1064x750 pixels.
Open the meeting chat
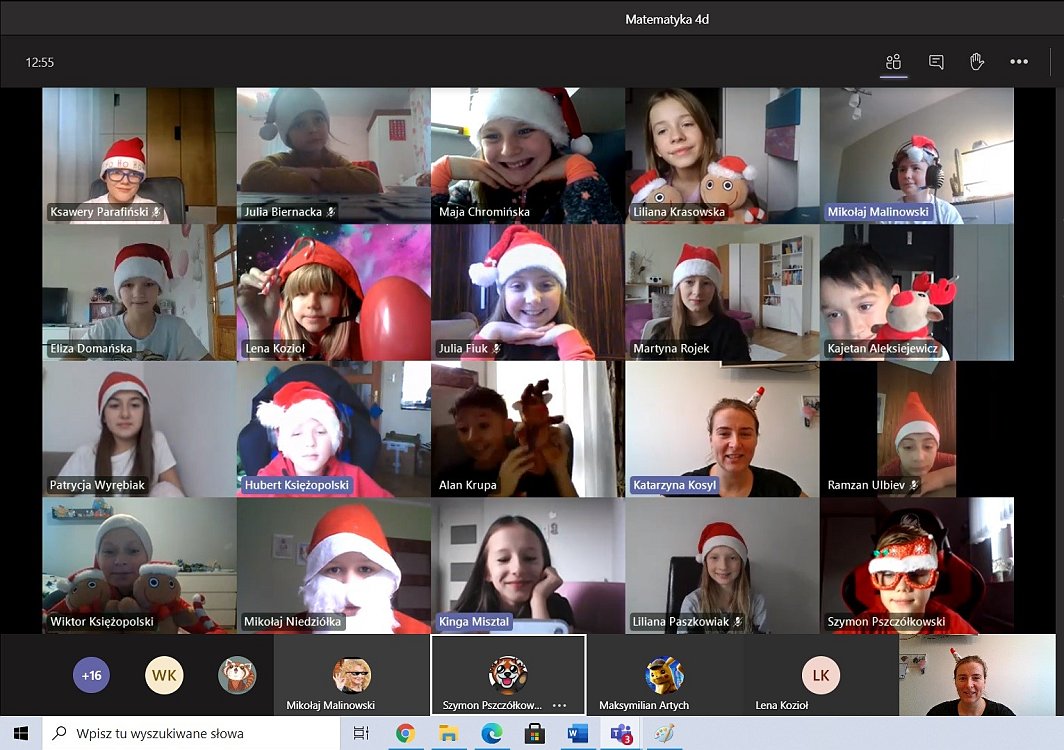click(x=936, y=62)
